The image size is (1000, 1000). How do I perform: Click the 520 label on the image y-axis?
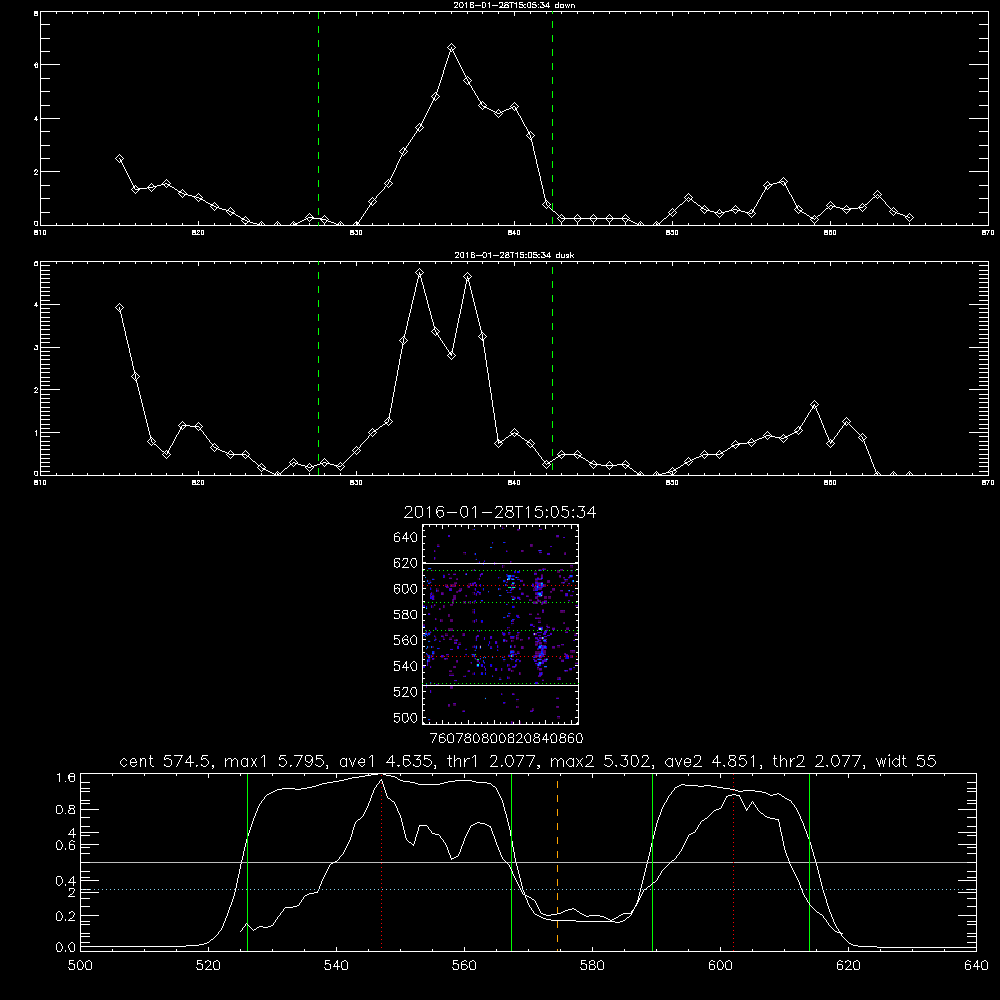[x=406, y=692]
